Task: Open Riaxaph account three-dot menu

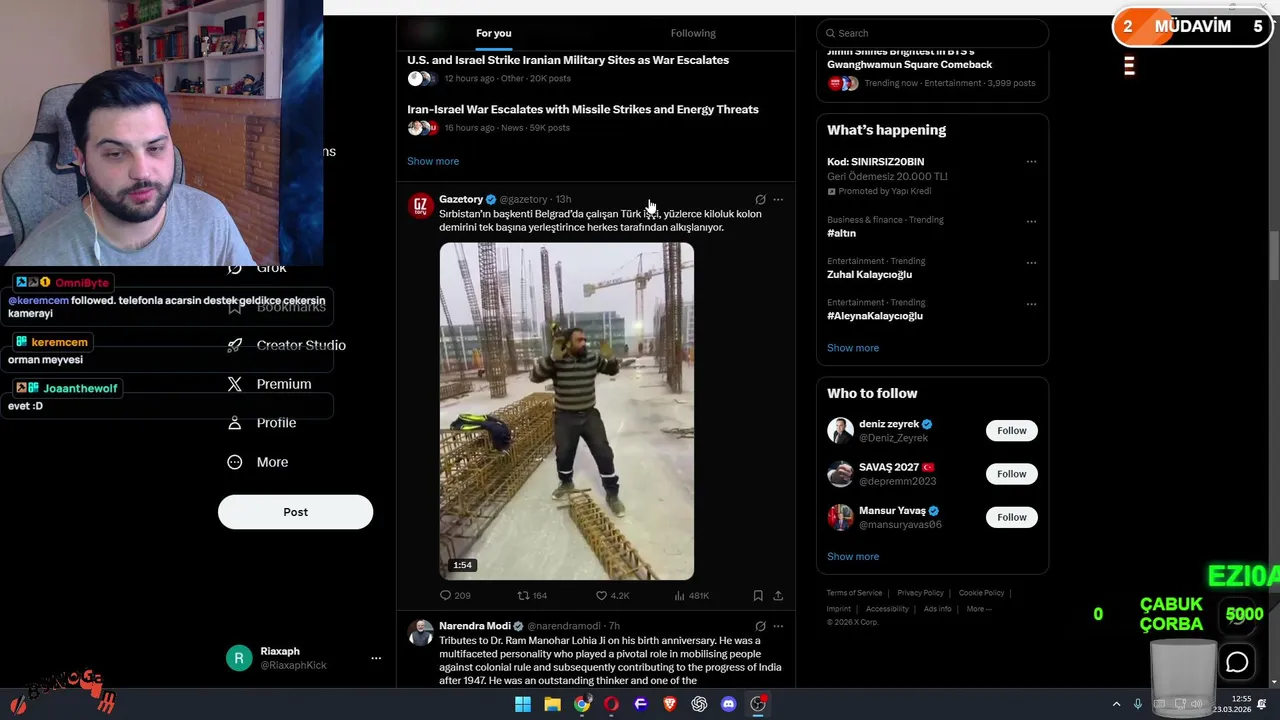Action: pos(376,658)
